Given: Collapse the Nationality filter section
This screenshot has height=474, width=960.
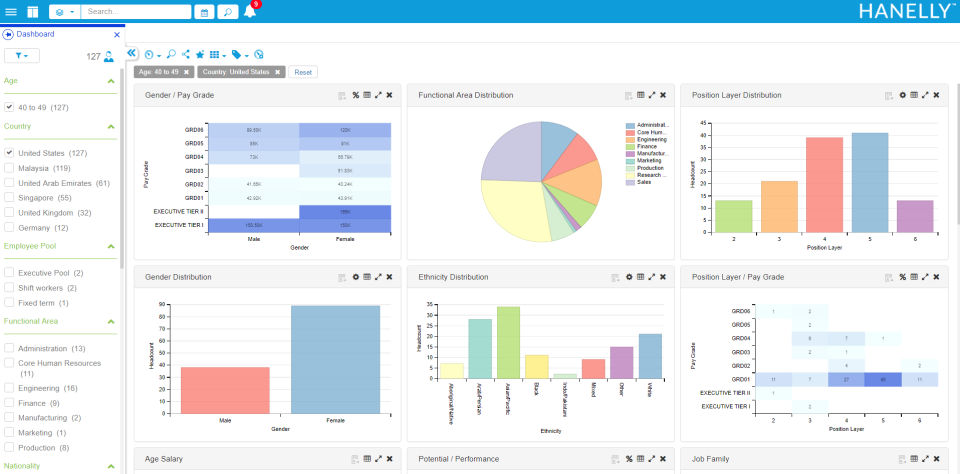Looking at the screenshot, I should (x=111, y=466).
